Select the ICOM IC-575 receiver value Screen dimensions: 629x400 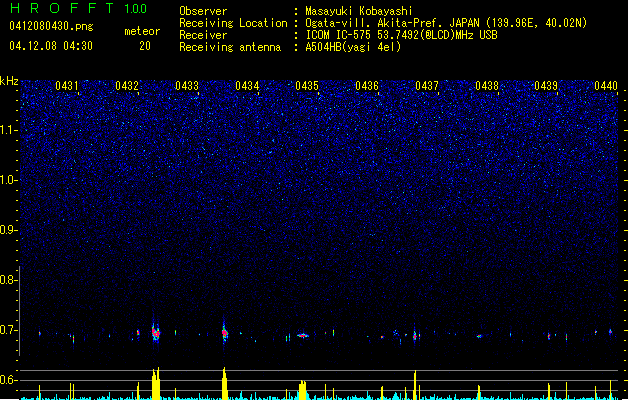point(401,35)
